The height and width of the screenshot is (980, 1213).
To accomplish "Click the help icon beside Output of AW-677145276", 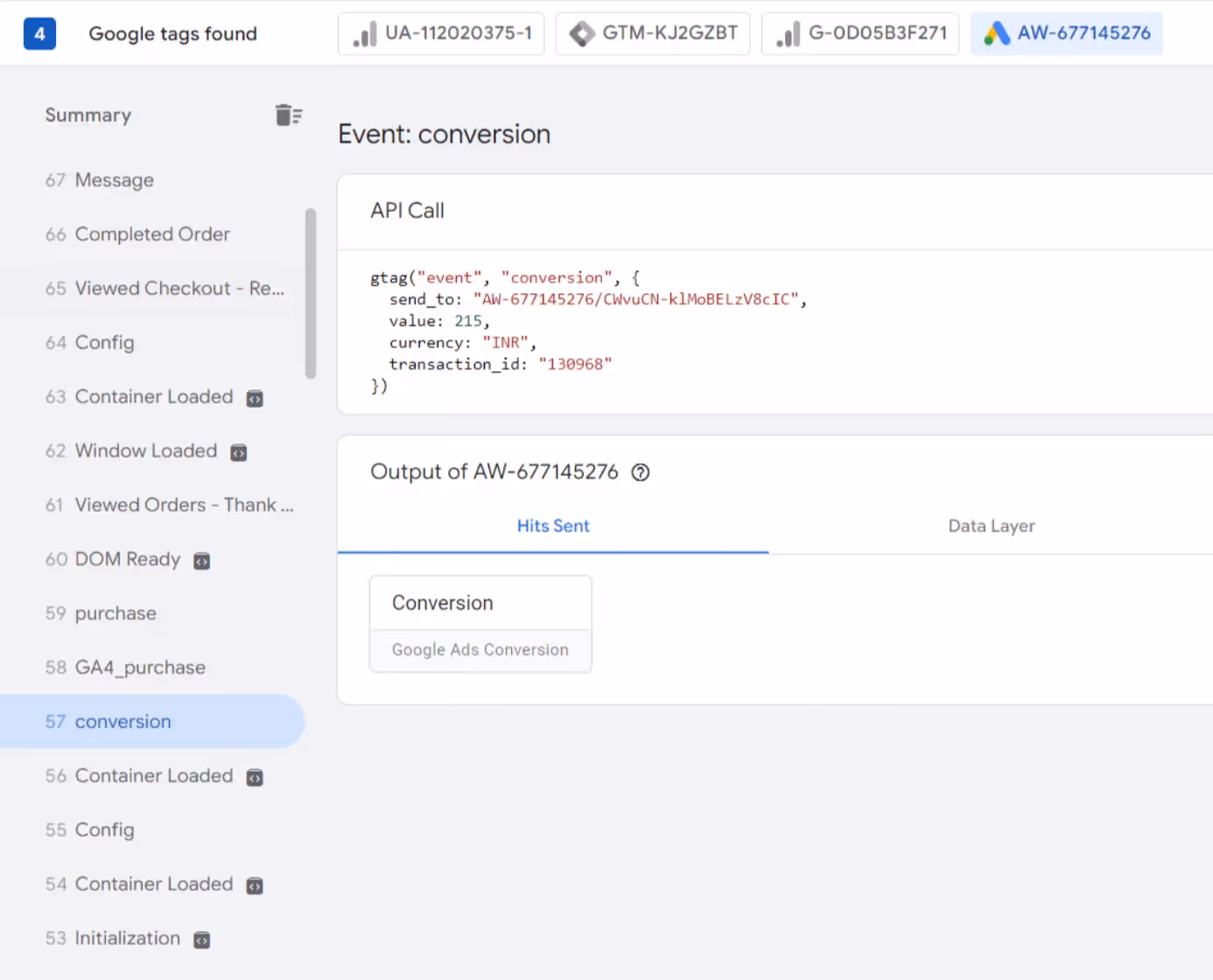I will point(641,472).
